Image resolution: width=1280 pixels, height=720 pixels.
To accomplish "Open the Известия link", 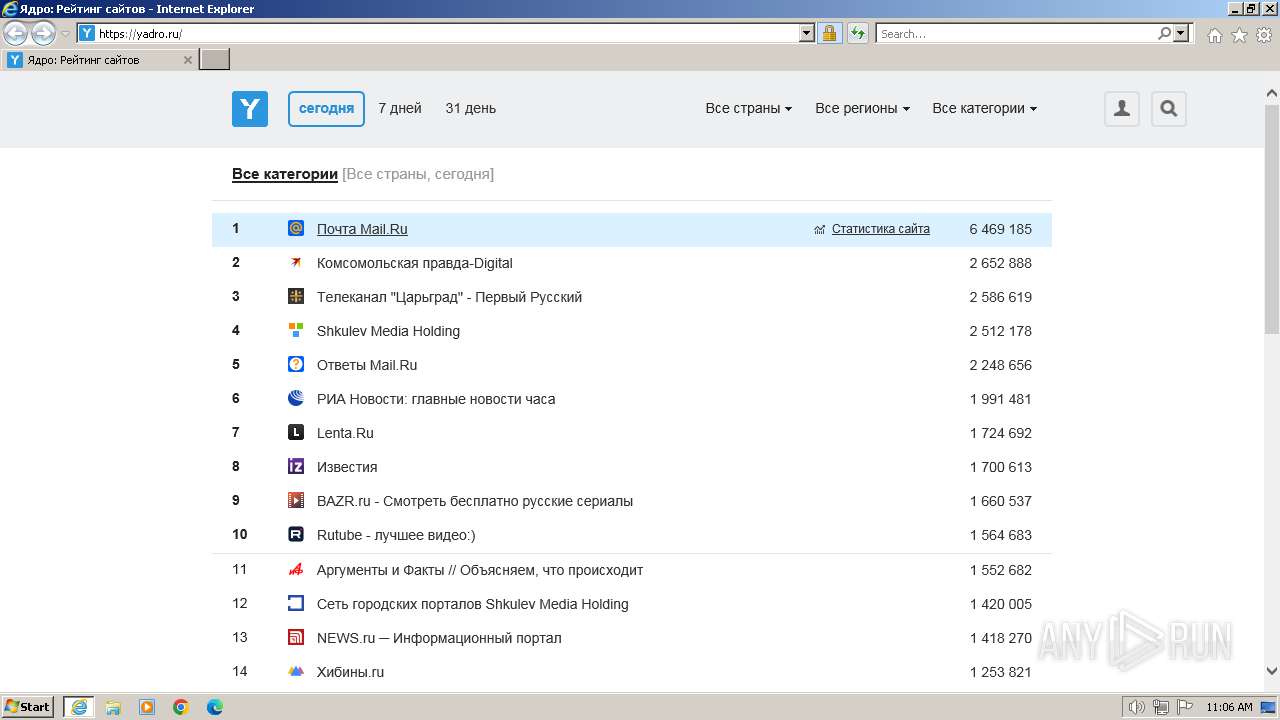I will tap(347, 467).
